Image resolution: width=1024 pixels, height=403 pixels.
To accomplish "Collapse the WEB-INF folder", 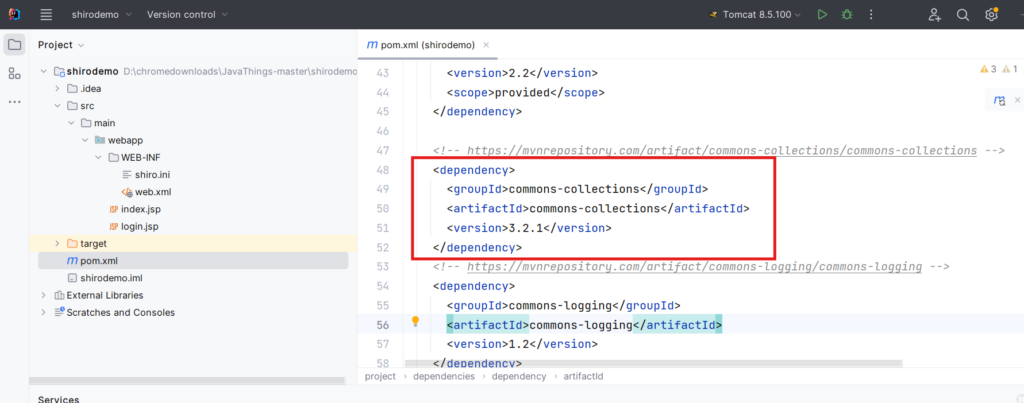I will 98,157.
